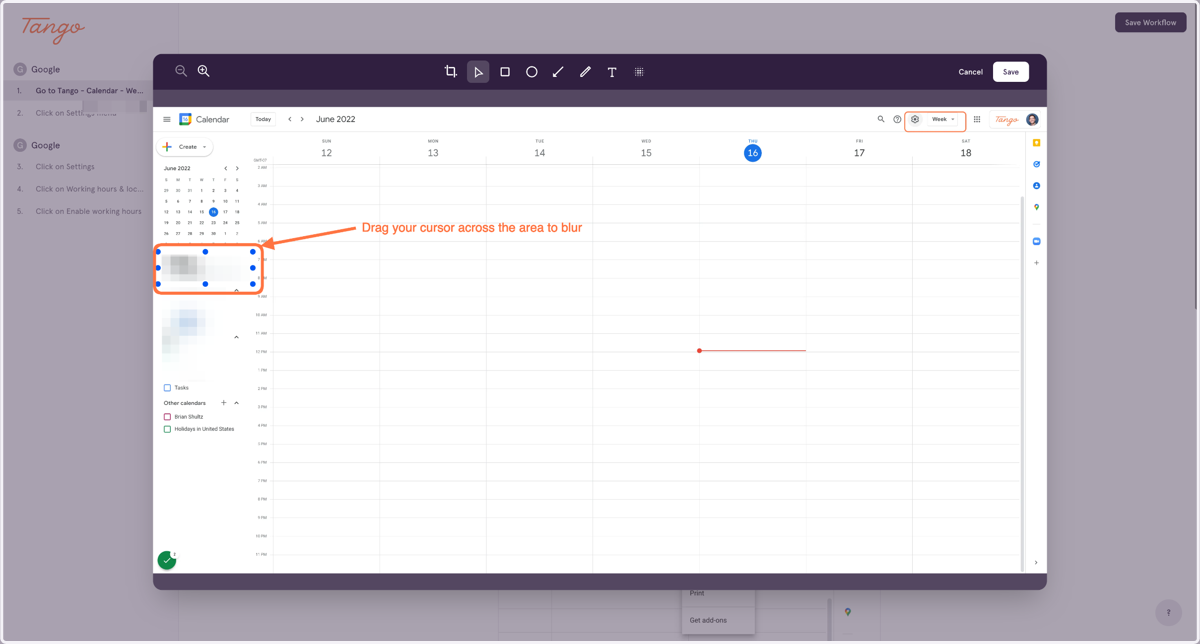
Task: Open Calendar support help icon
Action: pos(897,119)
